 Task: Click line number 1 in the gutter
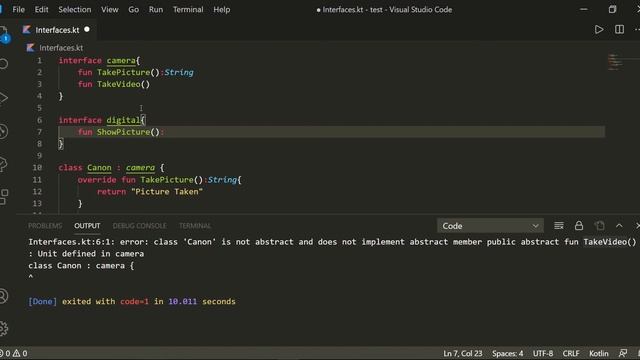pyautogui.click(x=40, y=60)
